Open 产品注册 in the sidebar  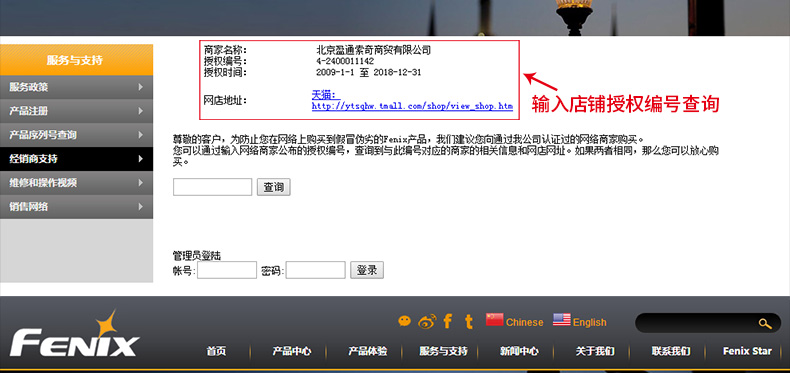tap(76, 111)
